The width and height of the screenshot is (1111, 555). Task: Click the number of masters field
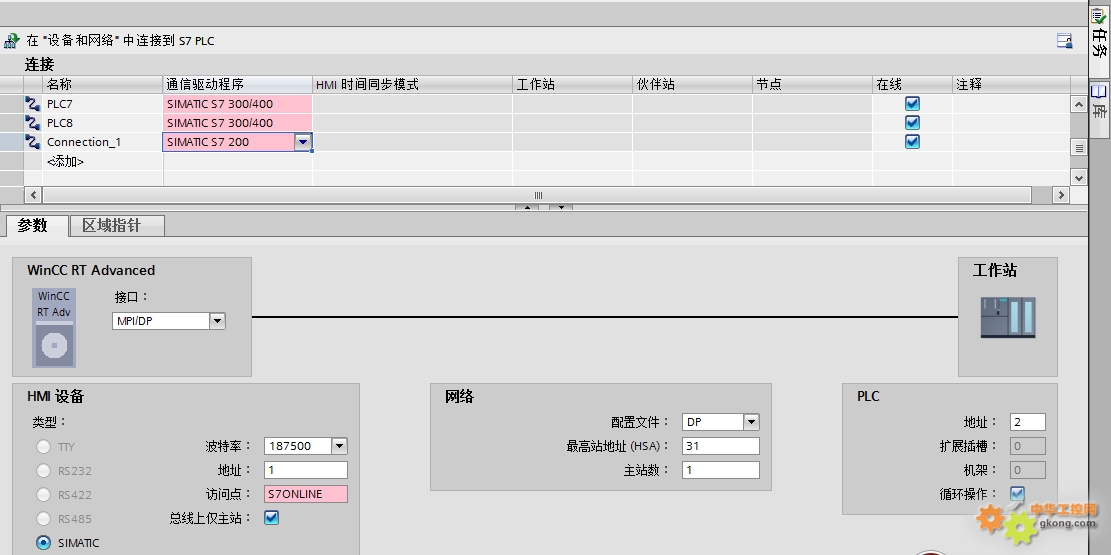coord(721,470)
